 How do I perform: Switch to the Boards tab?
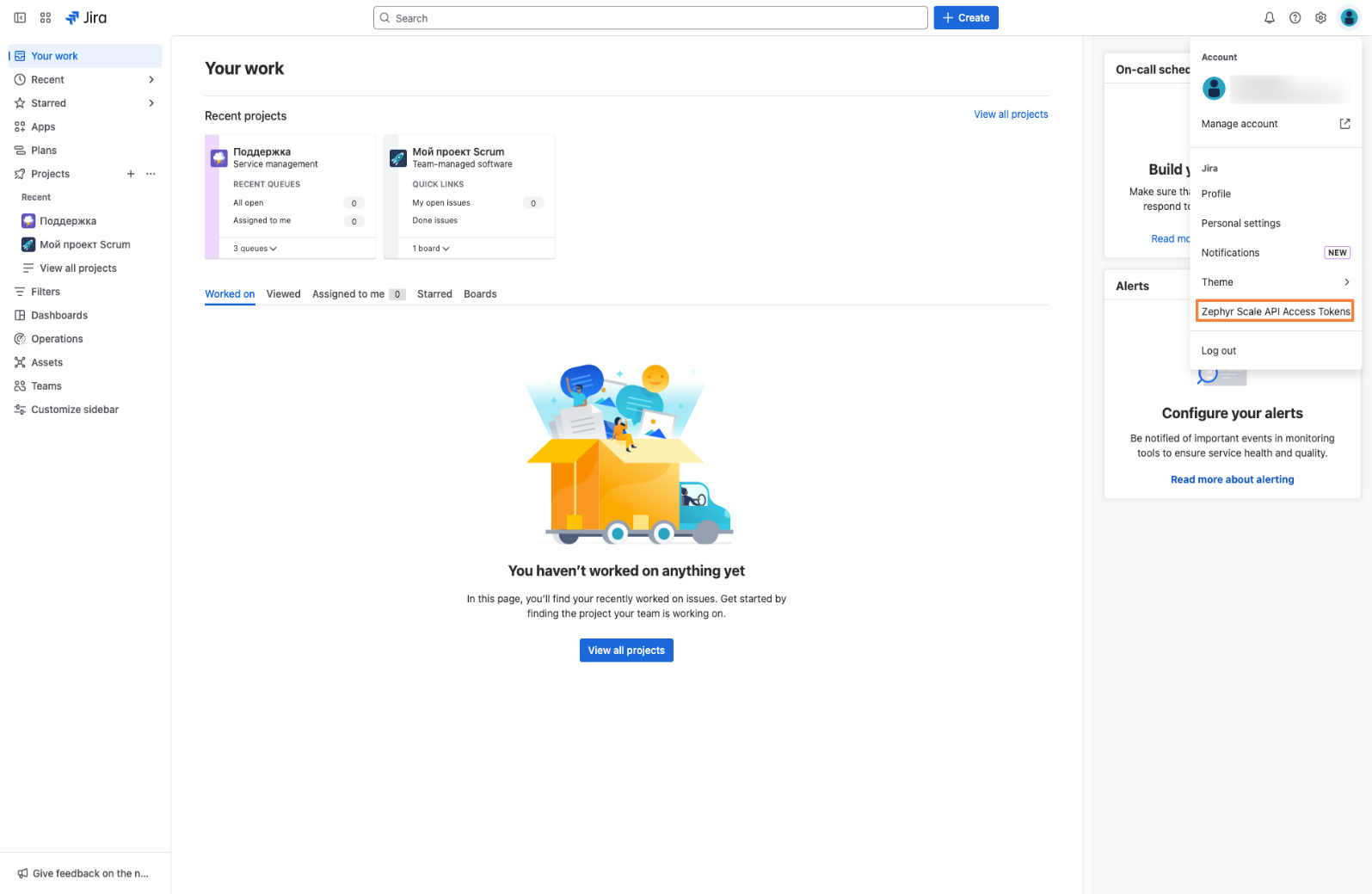(x=480, y=294)
